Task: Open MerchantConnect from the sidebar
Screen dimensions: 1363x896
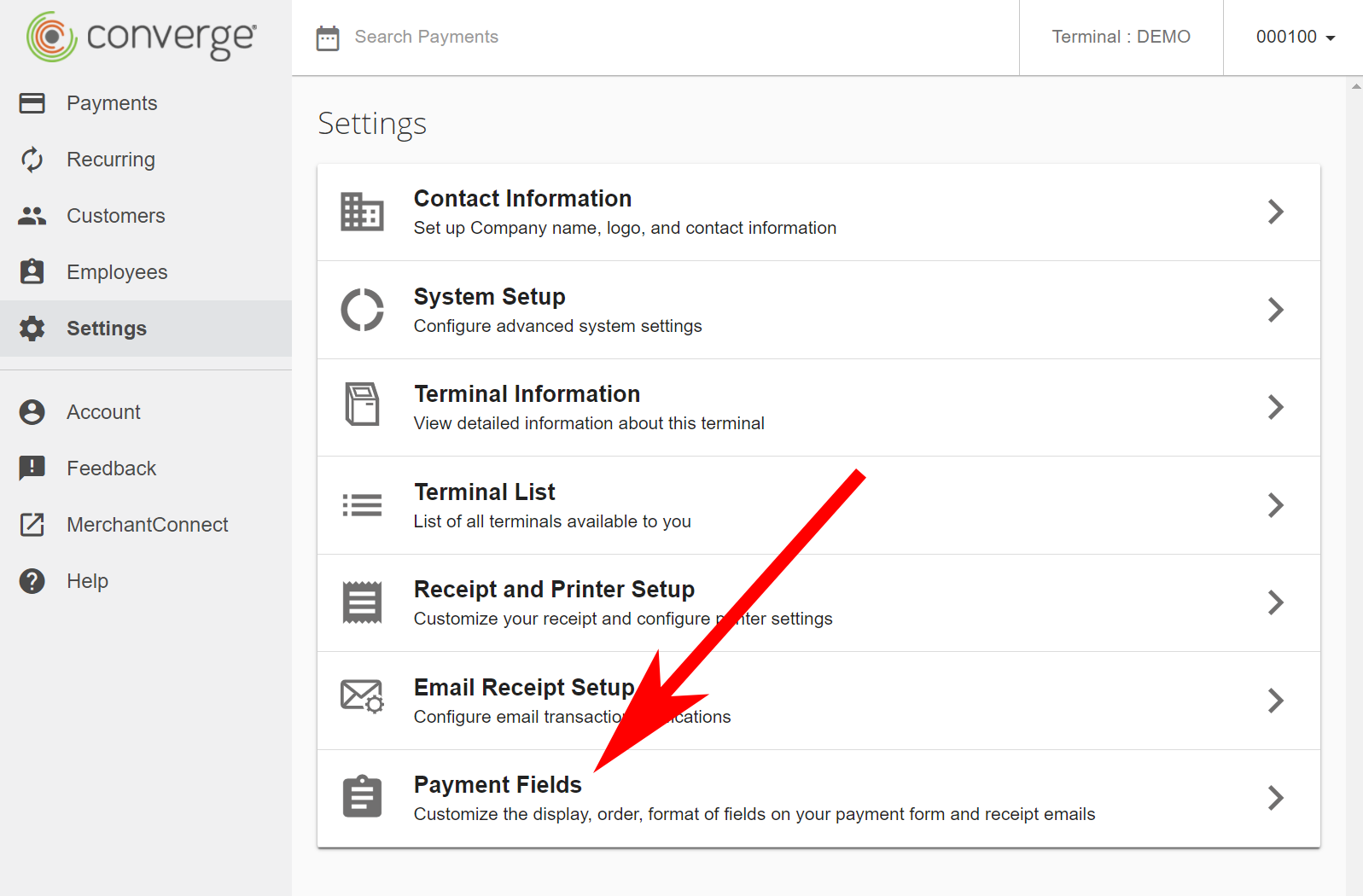Action: pyautogui.click(x=146, y=525)
